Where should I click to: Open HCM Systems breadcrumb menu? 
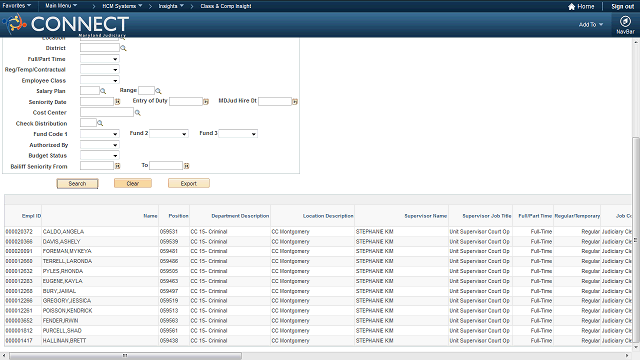pyautogui.click(x=122, y=6)
